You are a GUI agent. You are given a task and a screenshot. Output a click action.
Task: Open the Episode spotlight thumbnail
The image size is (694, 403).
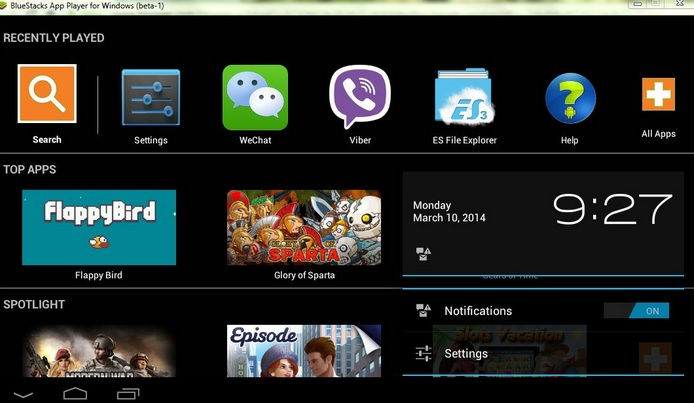point(304,351)
